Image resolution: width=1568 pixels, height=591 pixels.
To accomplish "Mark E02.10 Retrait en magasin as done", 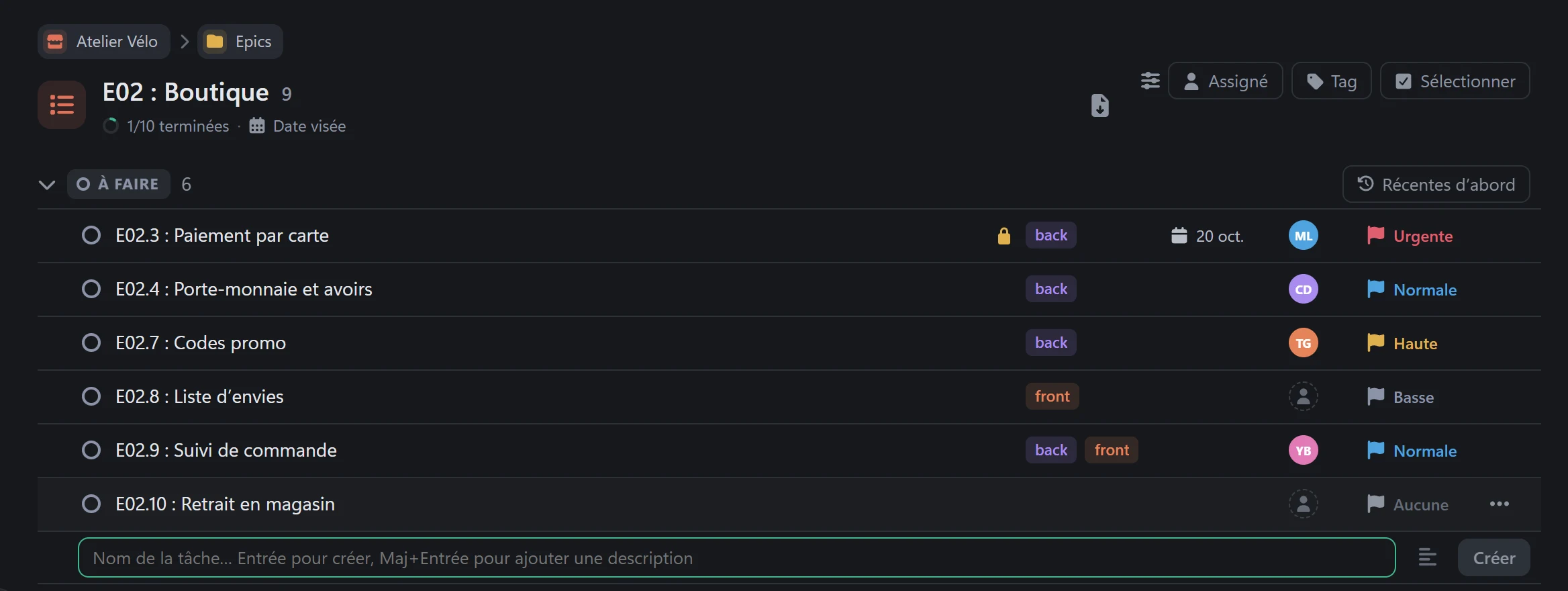I will click(91, 504).
